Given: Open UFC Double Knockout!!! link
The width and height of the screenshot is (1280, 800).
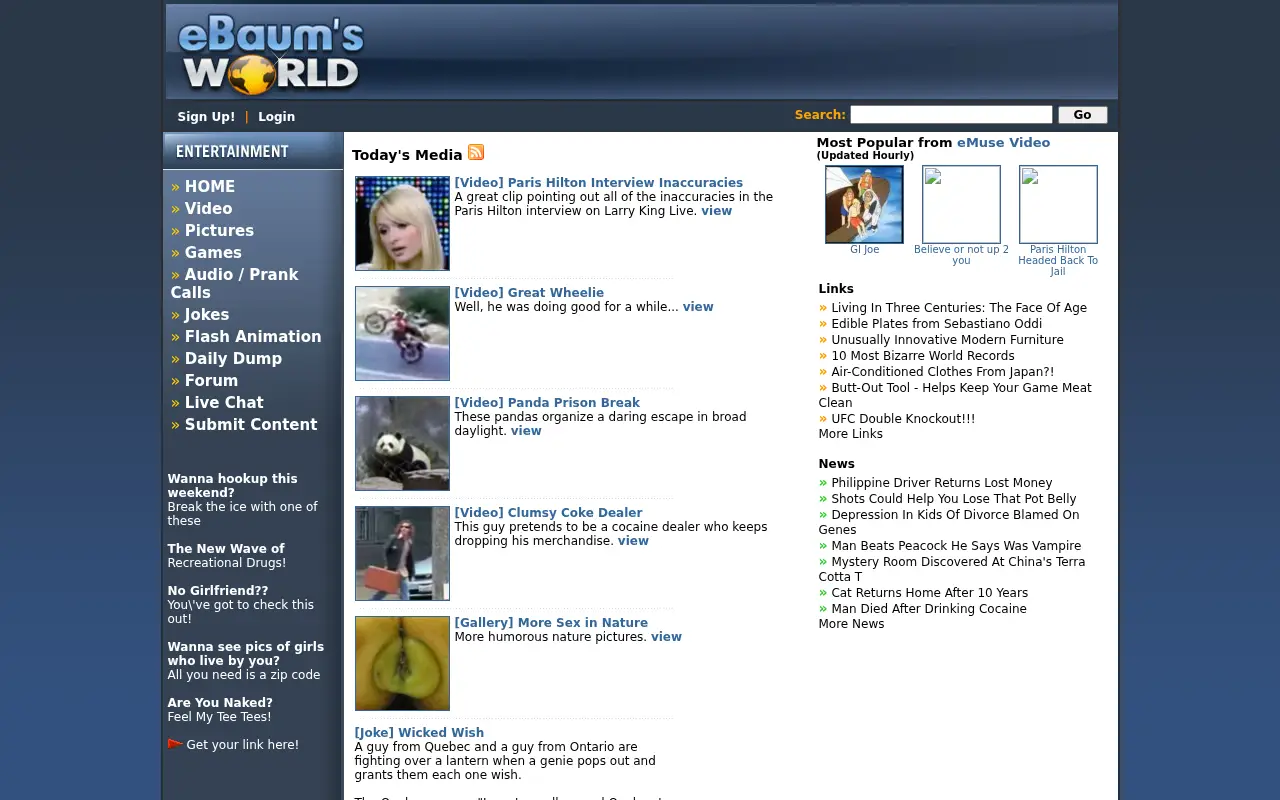Looking at the screenshot, I should click(x=903, y=419).
